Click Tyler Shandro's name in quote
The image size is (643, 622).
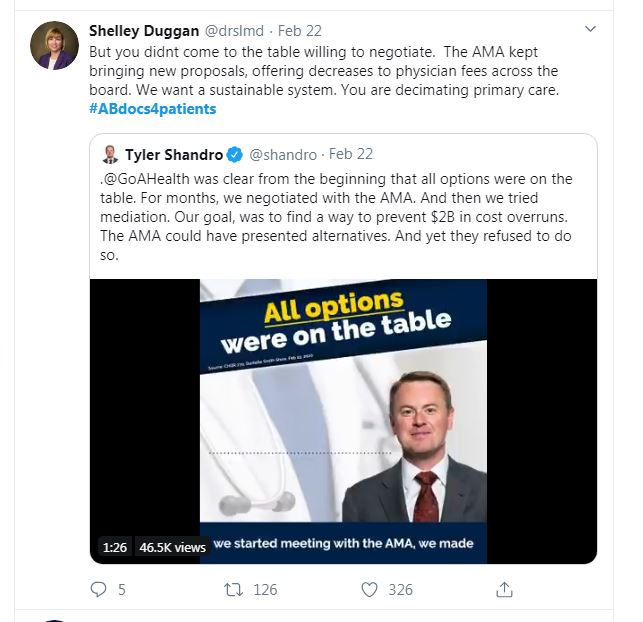coord(173,155)
